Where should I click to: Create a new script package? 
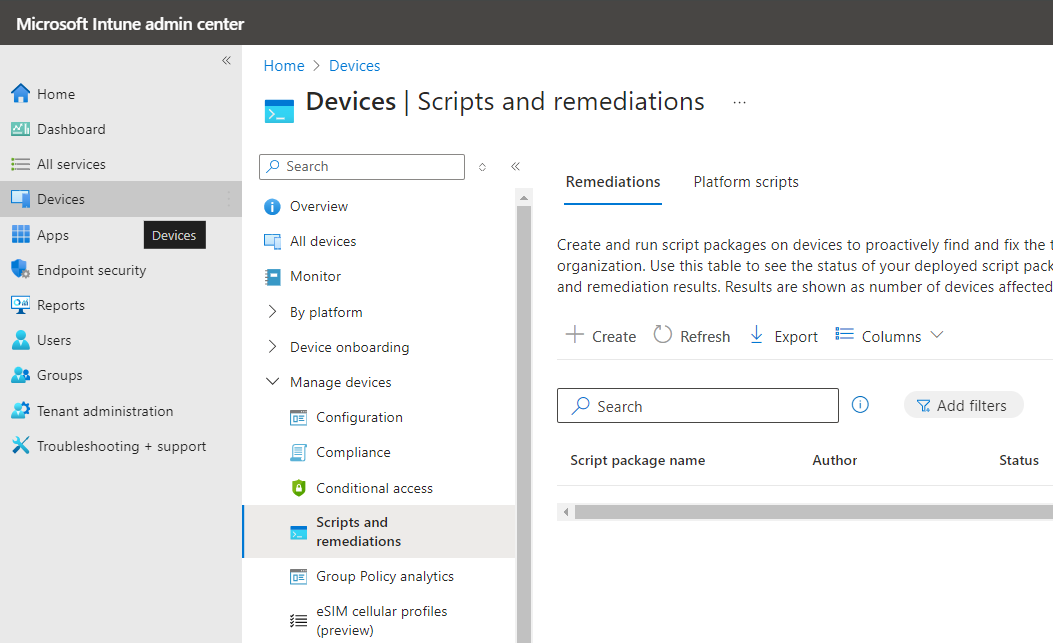[x=600, y=335]
